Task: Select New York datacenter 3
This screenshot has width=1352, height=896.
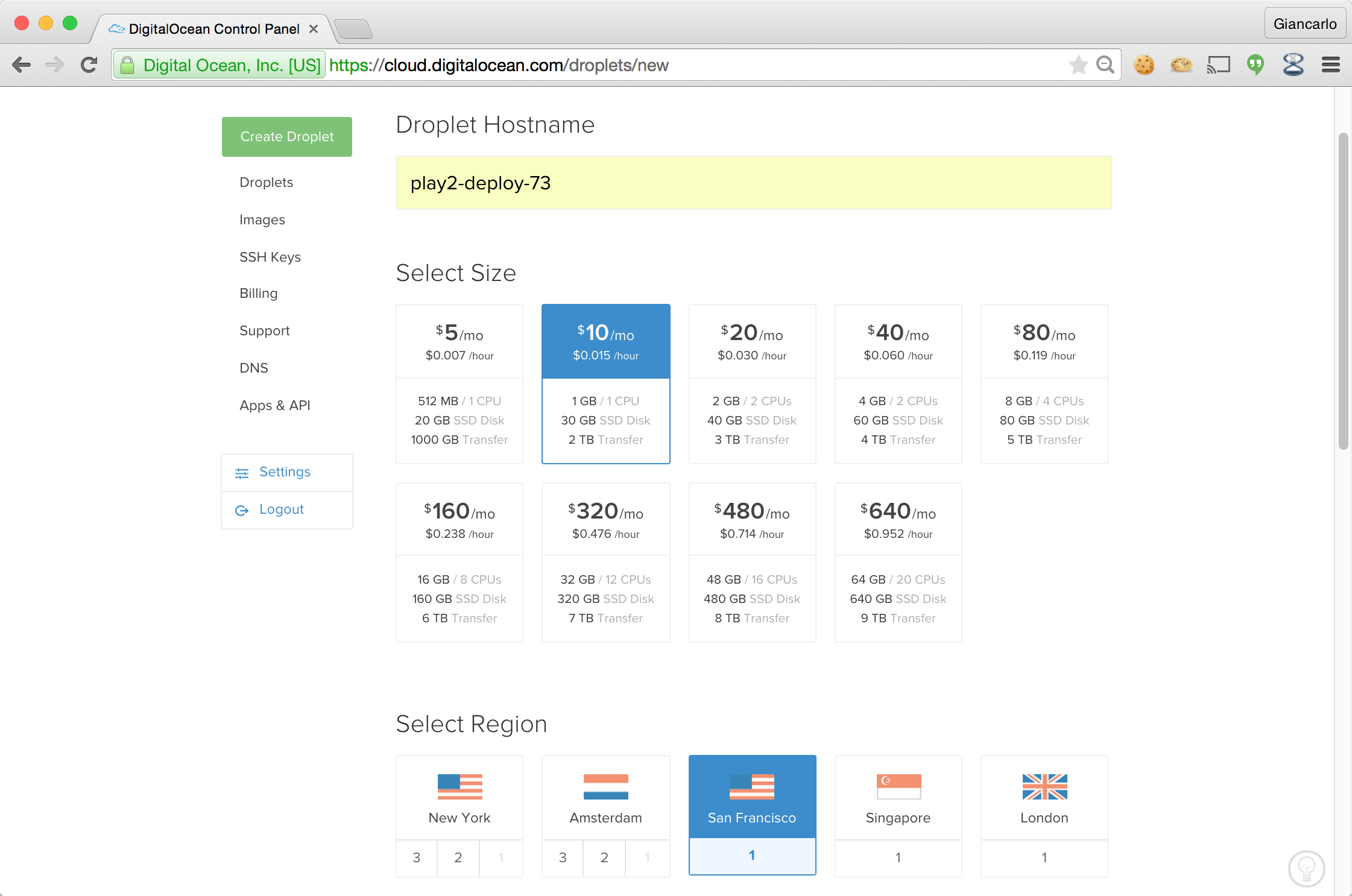Action: pos(417,858)
